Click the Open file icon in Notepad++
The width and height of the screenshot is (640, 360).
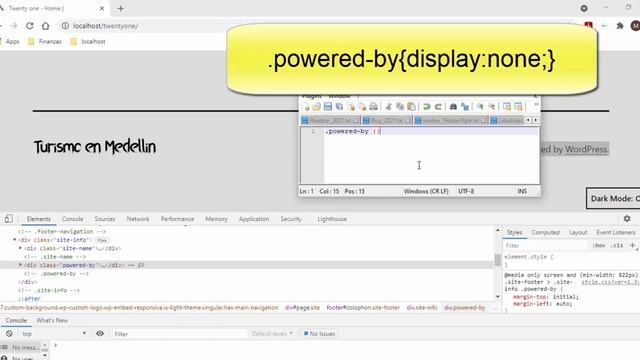316,107
